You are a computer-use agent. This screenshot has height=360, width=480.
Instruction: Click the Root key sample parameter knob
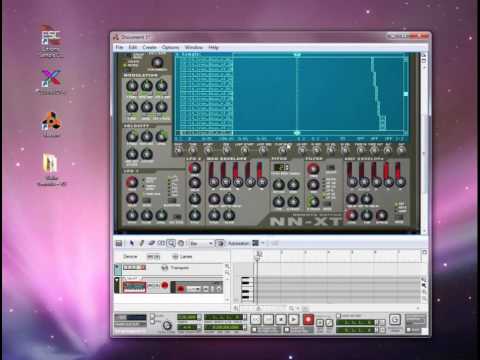[x=179, y=150]
